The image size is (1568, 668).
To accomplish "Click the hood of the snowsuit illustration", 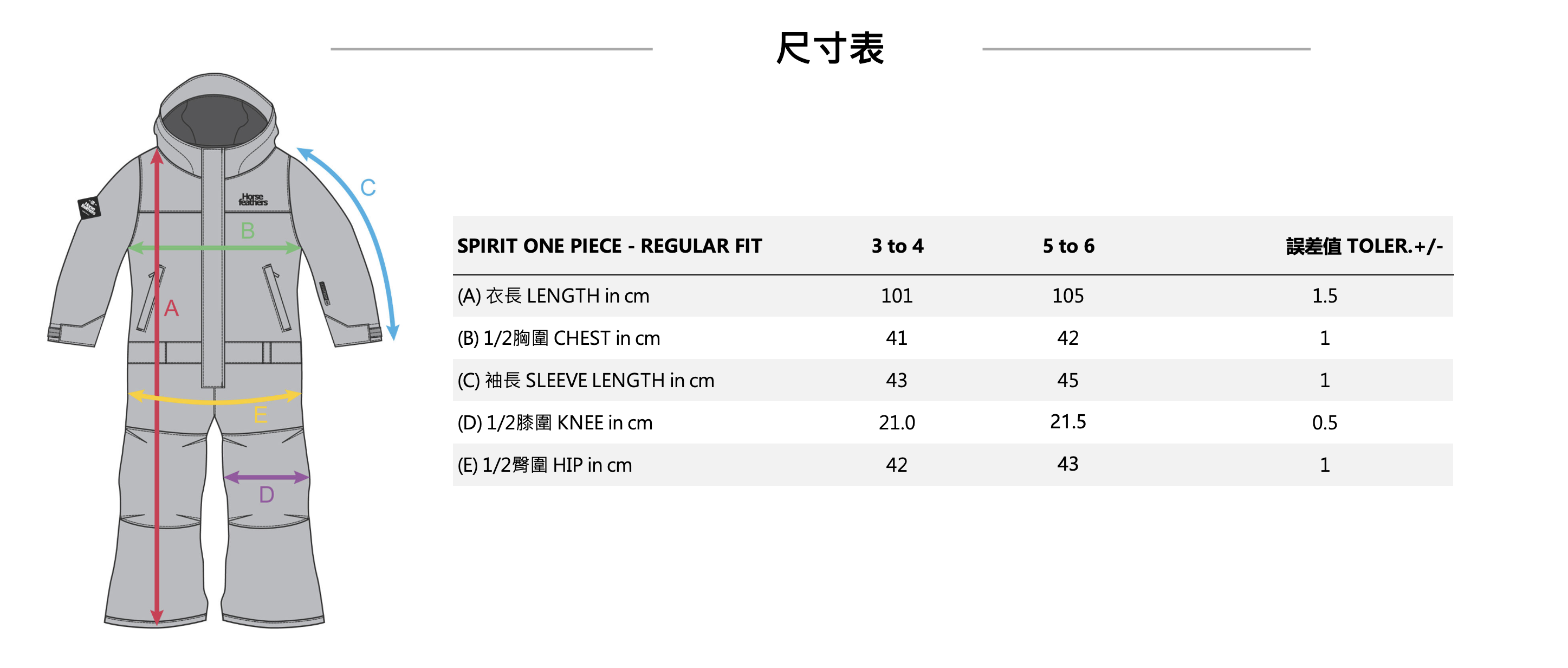I will pos(215,110).
